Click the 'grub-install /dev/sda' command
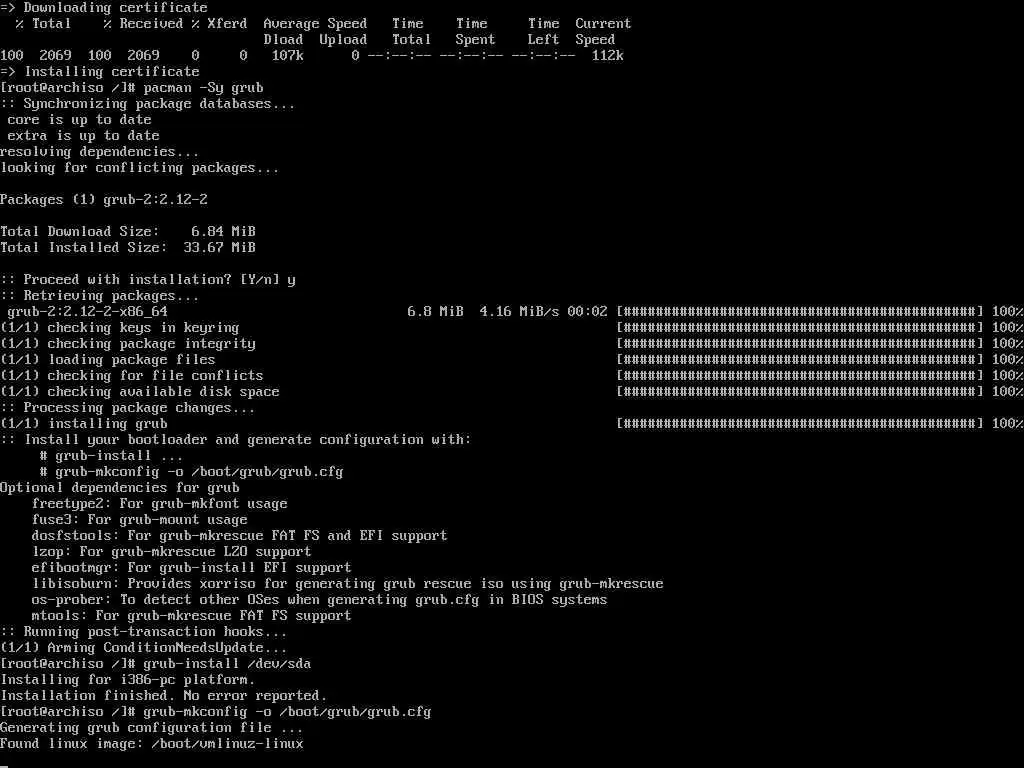The height and width of the screenshot is (768, 1024). tap(227, 664)
